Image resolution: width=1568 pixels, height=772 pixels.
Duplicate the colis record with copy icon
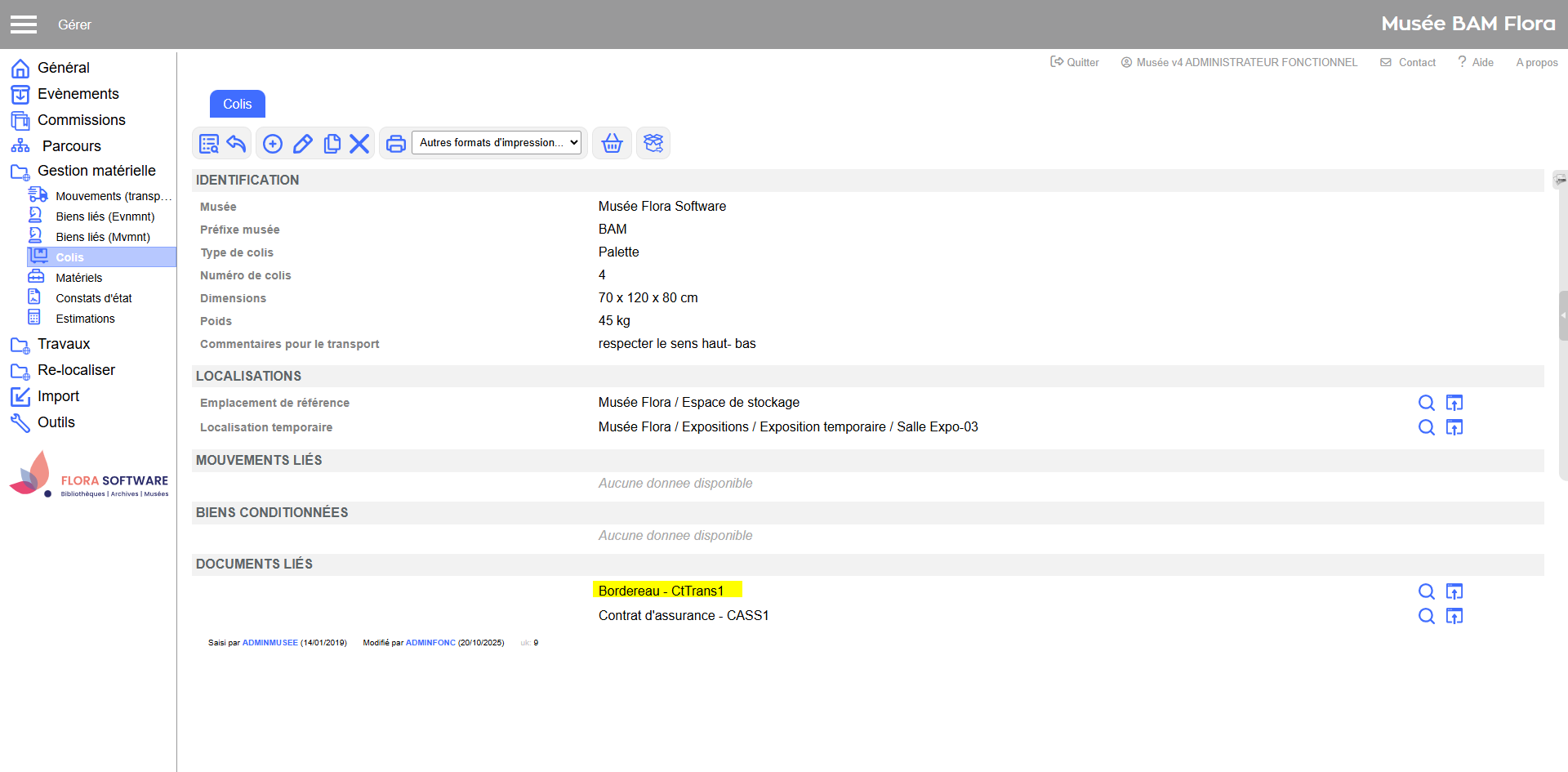[332, 144]
